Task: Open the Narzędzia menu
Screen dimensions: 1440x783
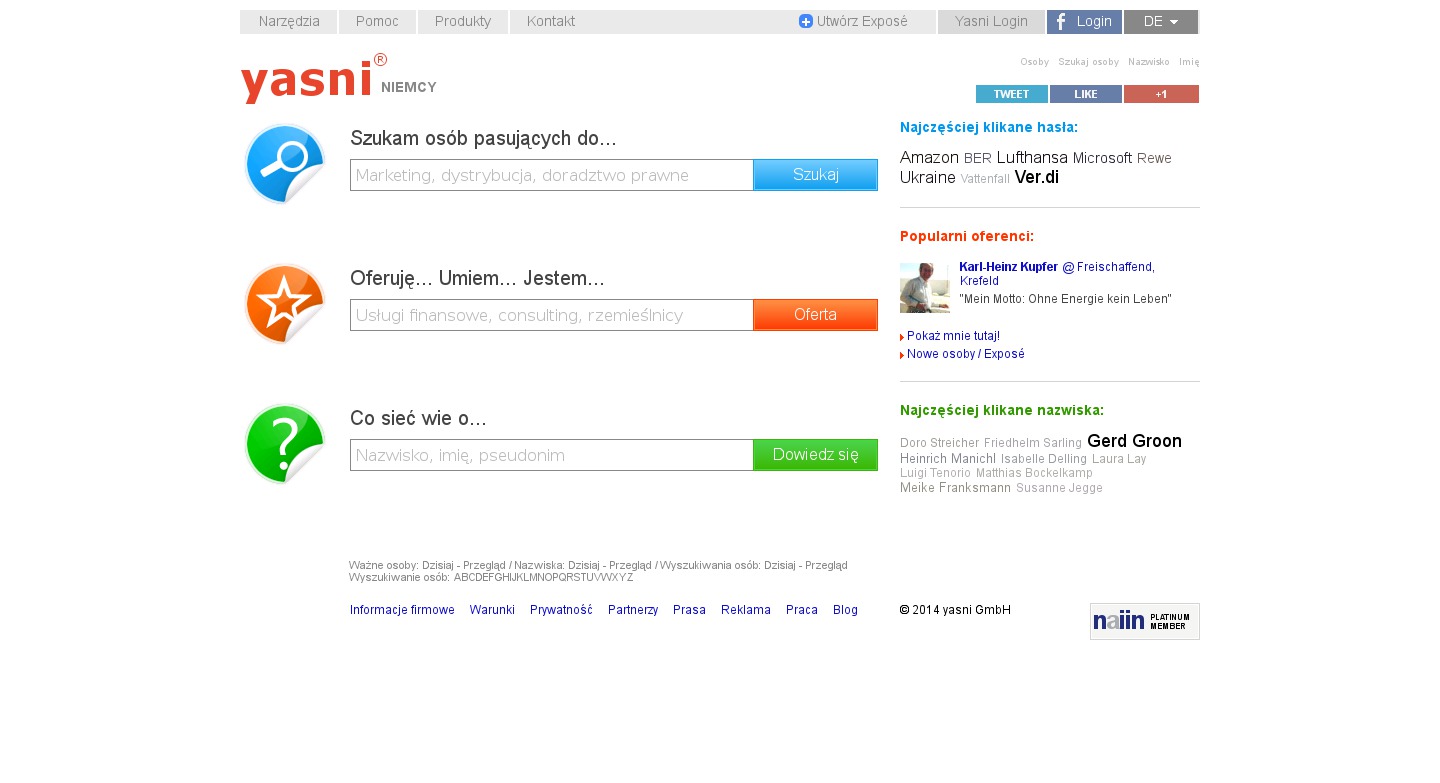Action: click(x=289, y=22)
